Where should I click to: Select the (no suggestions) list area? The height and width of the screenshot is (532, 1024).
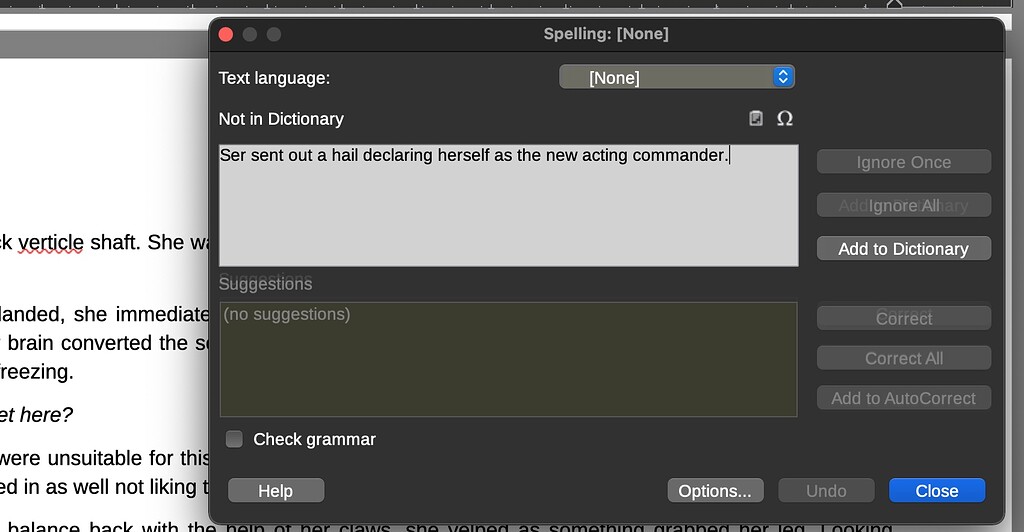pos(509,359)
